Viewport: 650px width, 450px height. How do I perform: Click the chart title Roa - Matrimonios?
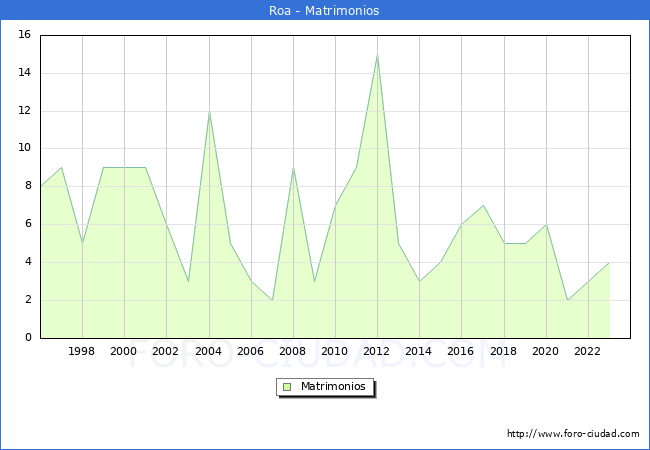pyautogui.click(x=325, y=11)
